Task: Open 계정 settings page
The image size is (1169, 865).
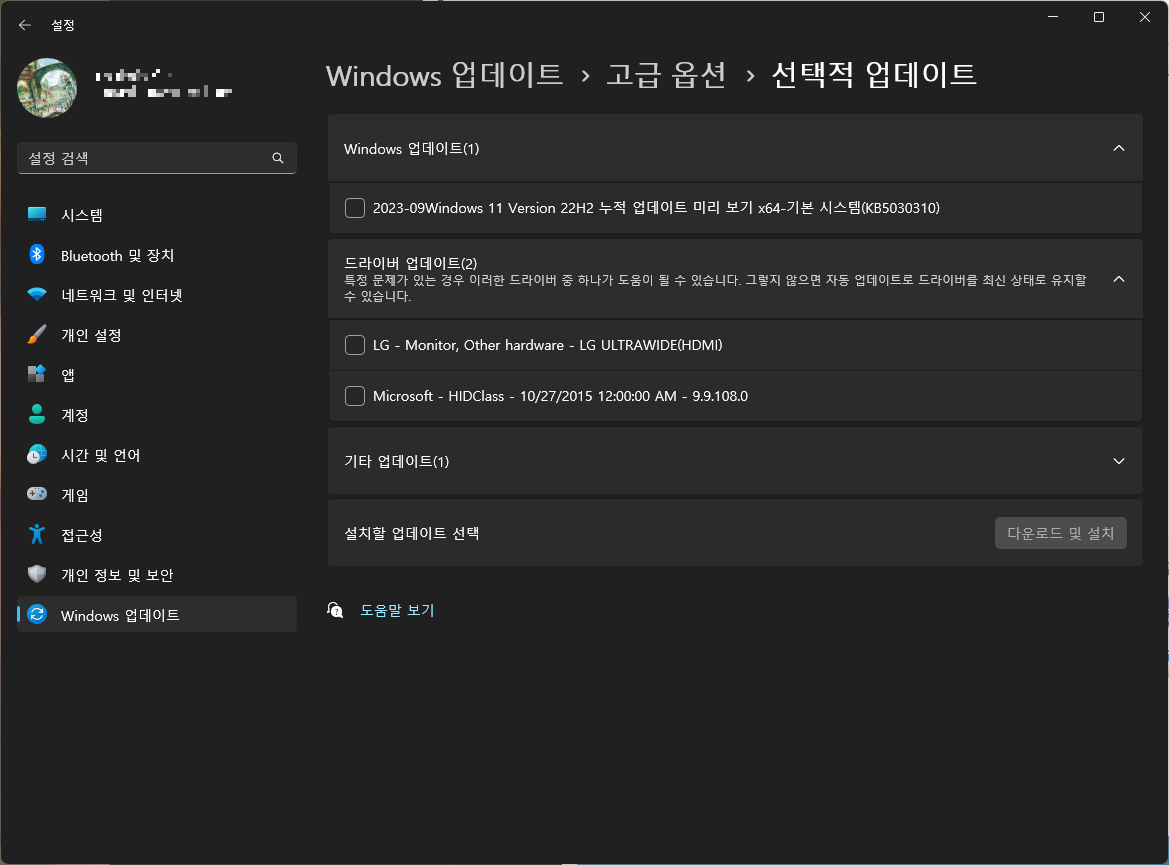Action: coord(157,415)
